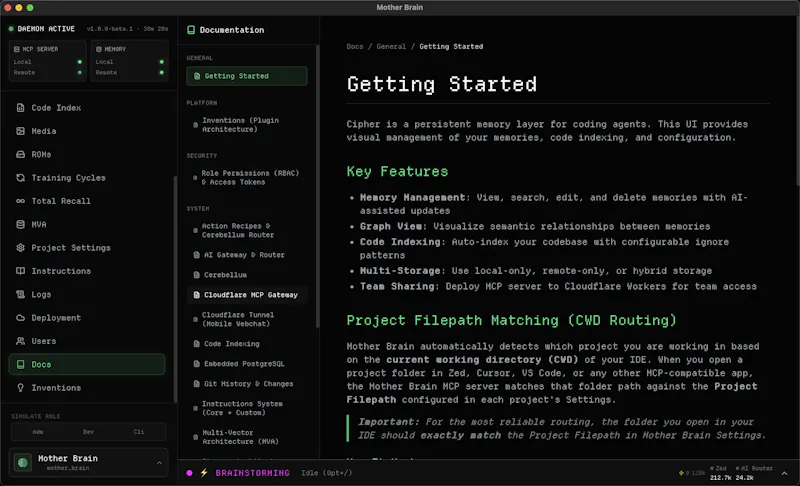Click MCP Server Local status indicator
This screenshot has width=800, height=486.
[x=80, y=62]
